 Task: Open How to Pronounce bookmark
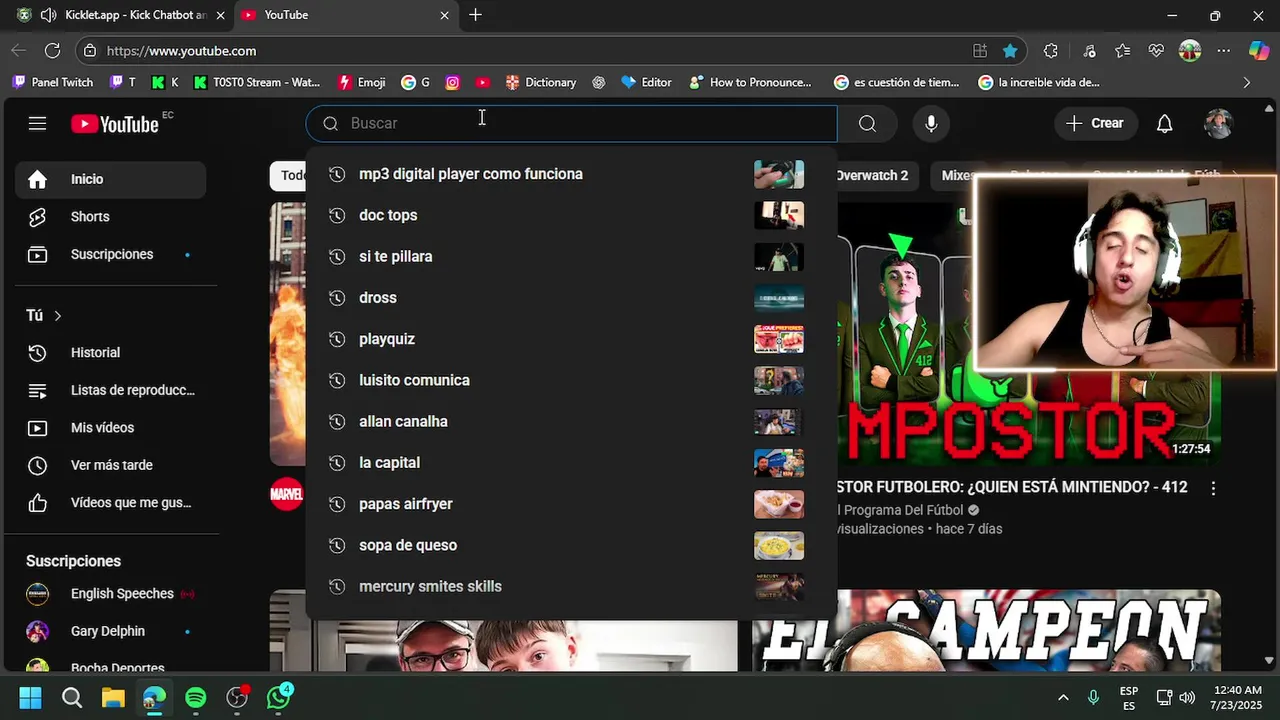tap(750, 82)
